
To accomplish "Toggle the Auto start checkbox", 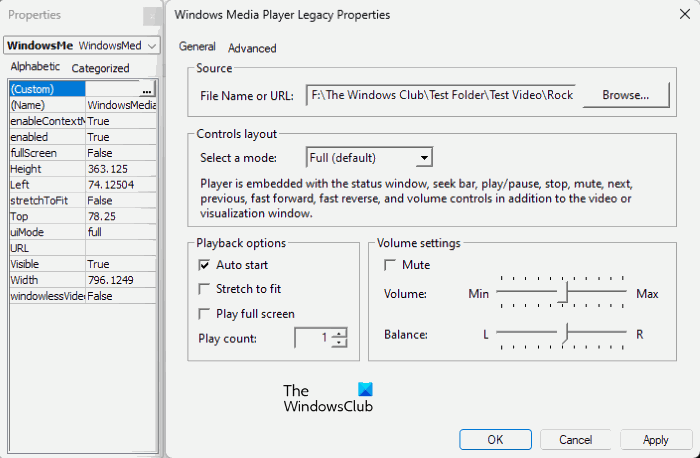I will point(204,265).
